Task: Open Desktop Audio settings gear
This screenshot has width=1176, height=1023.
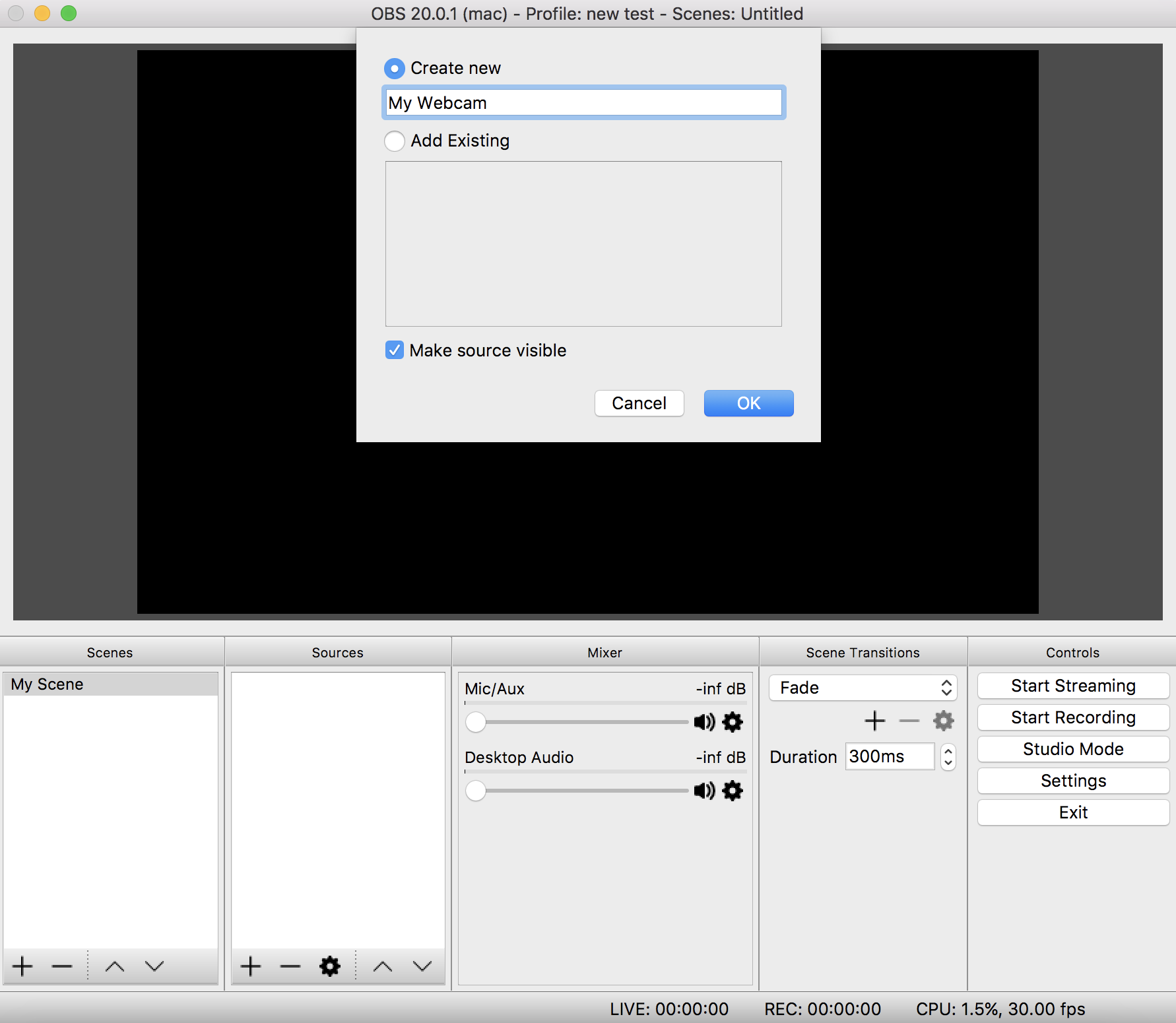Action: 733,791
